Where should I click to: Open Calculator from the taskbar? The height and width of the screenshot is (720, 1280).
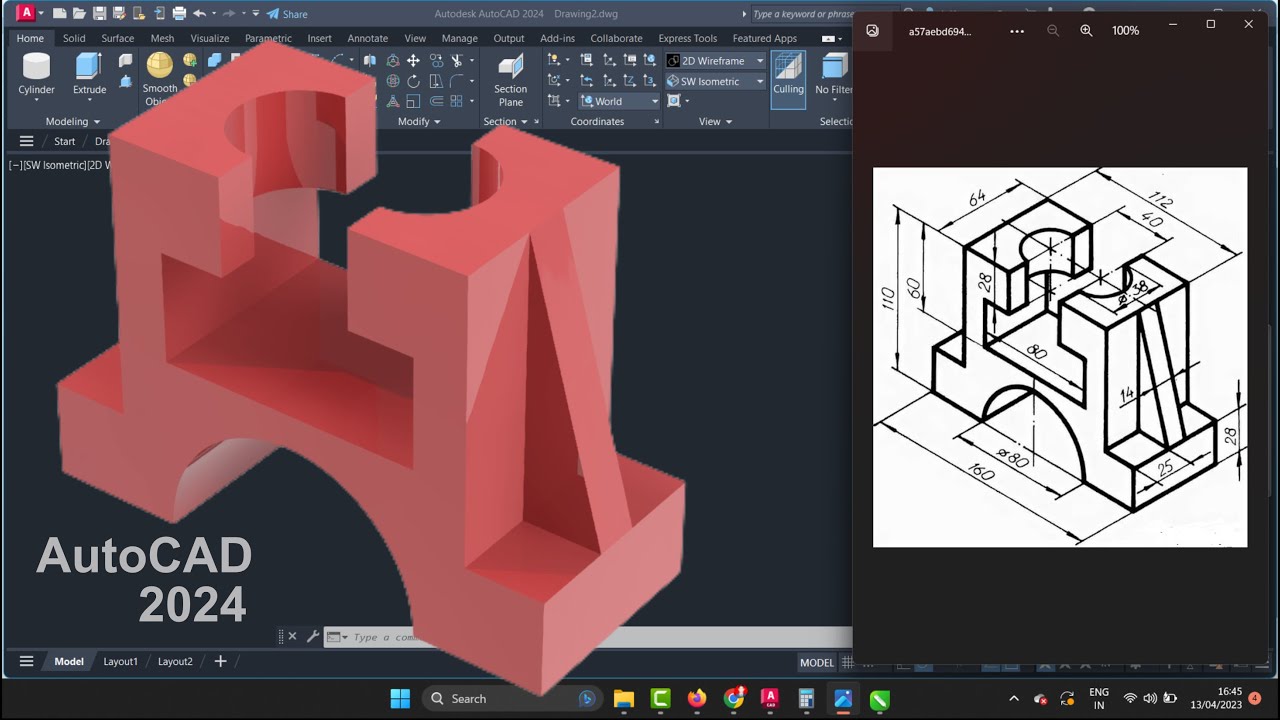pos(806,698)
